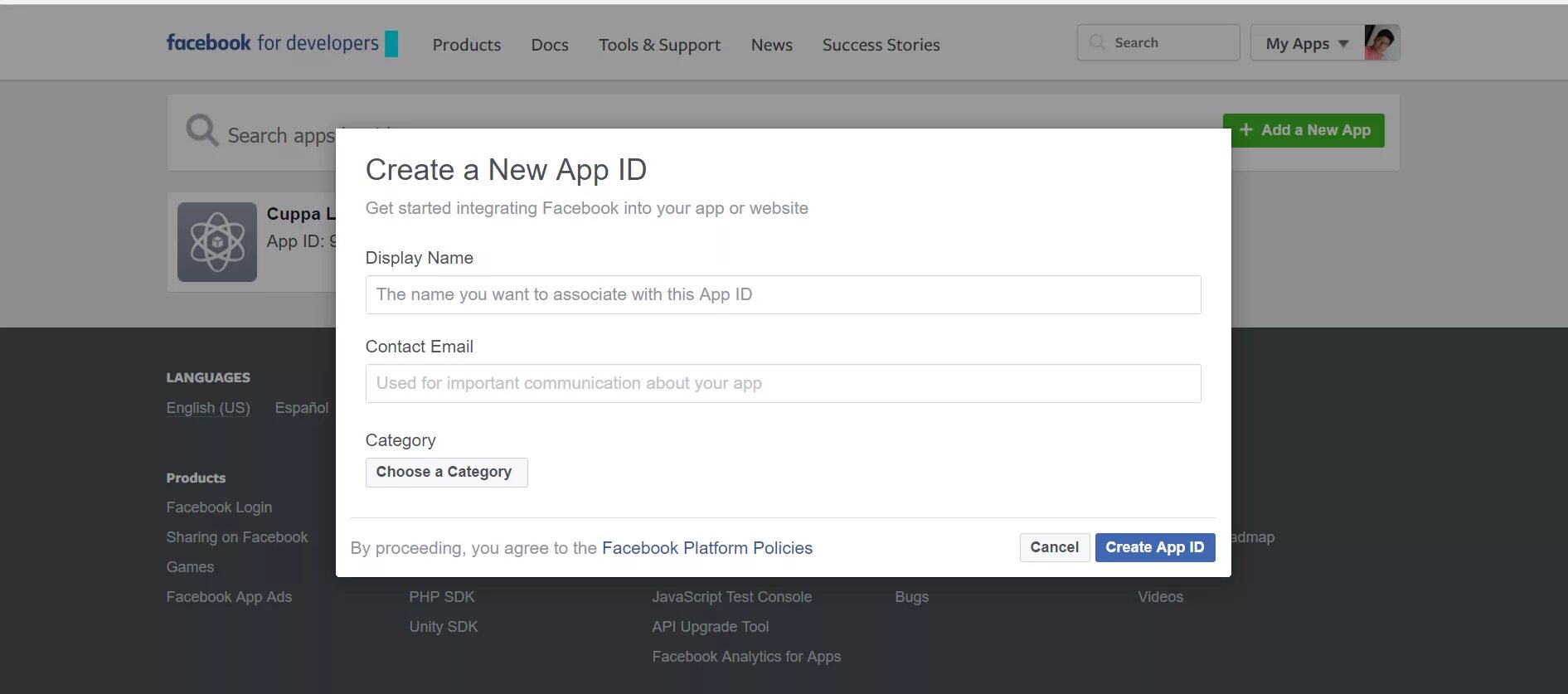Open Facebook App Ads footer link
This screenshot has width=1568, height=694.
click(229, 597)
